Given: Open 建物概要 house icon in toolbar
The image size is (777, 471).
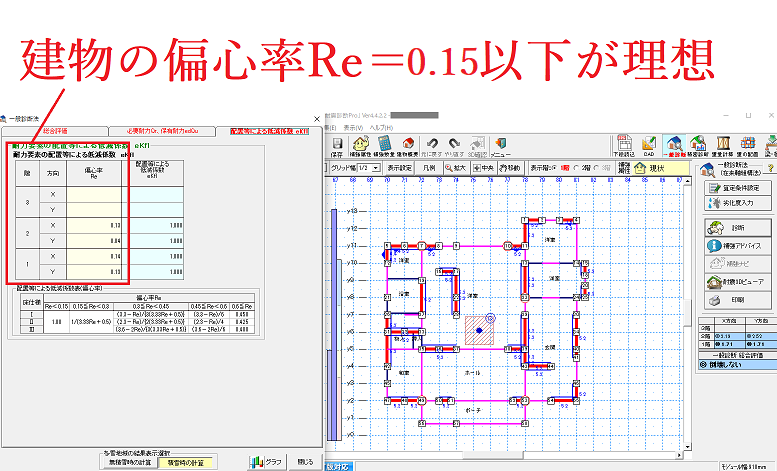Looking at the screenshot, I should click(x=410, y=147).
